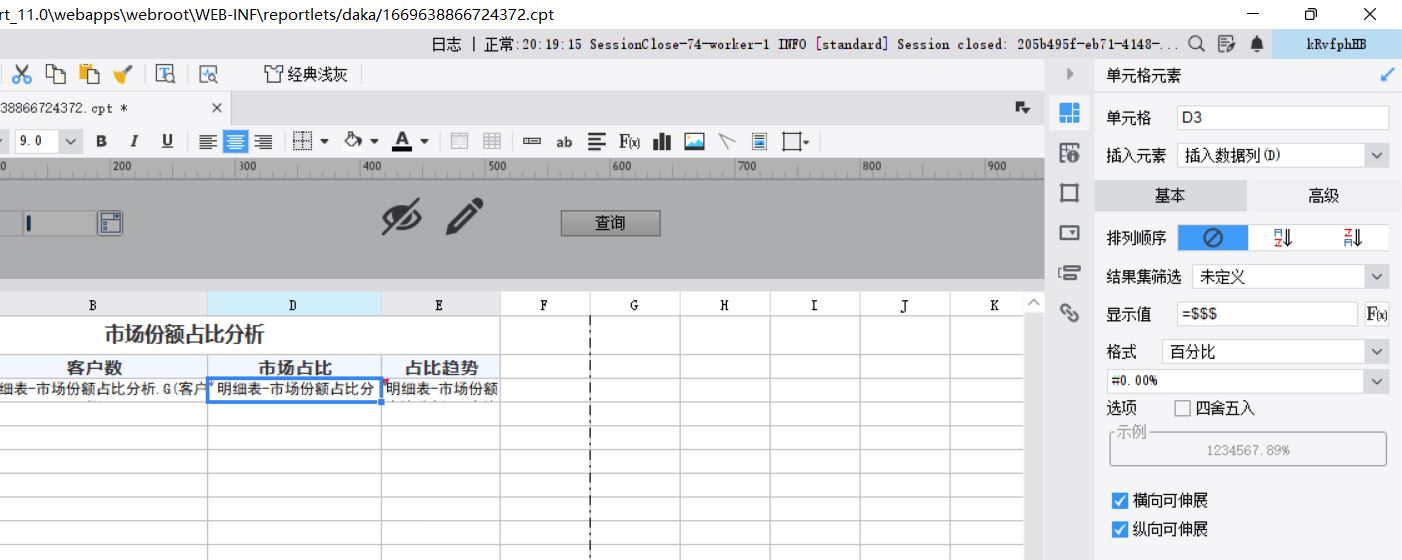This screenshot has width=1402, height=560.
Task: Click the Cut scissors icon
Action: 22,74
